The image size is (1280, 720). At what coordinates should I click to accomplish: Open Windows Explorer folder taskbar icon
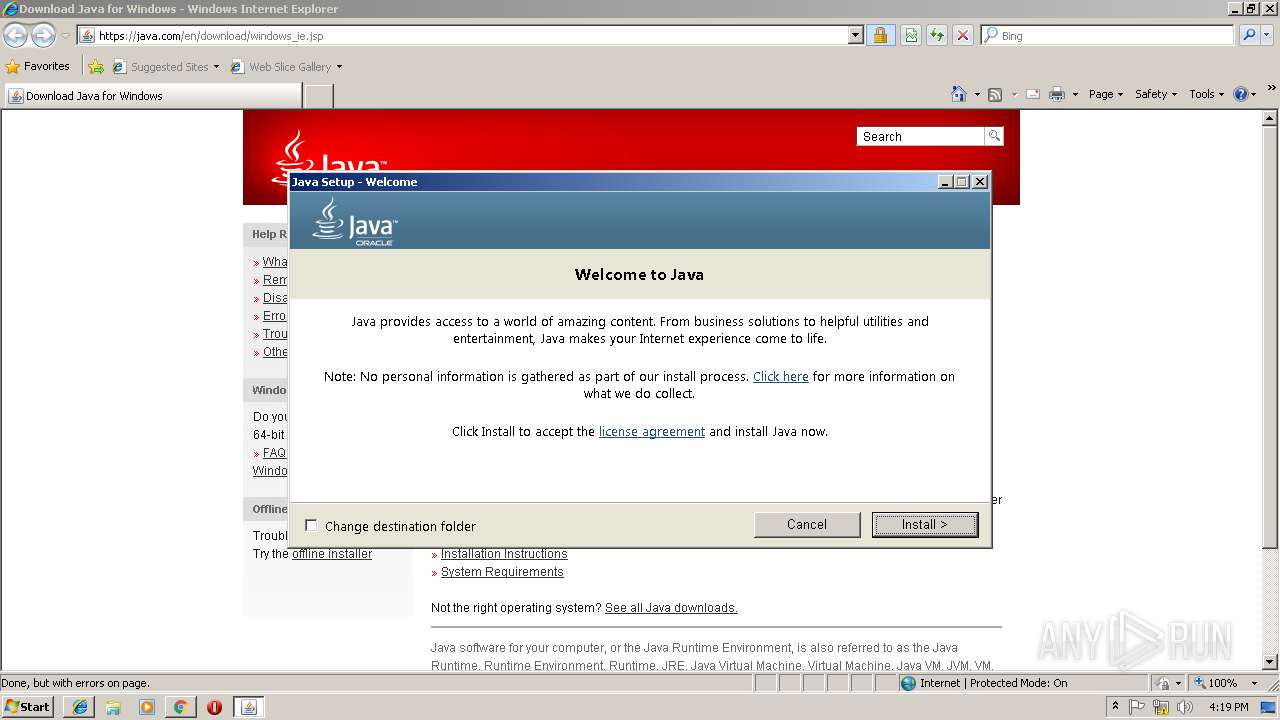click(x=113, y=707)
